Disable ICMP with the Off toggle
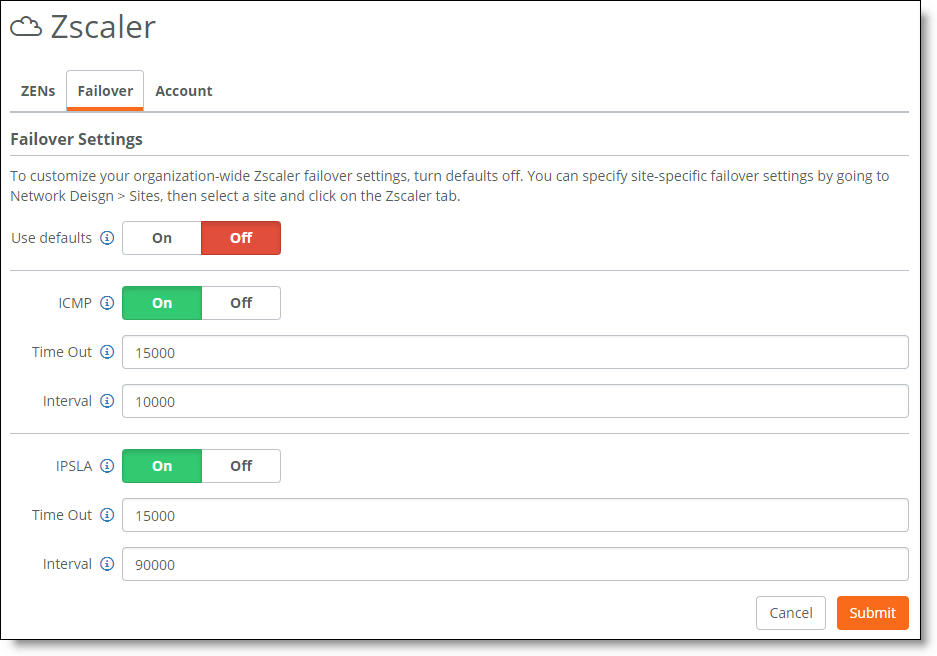 point(241,303)
